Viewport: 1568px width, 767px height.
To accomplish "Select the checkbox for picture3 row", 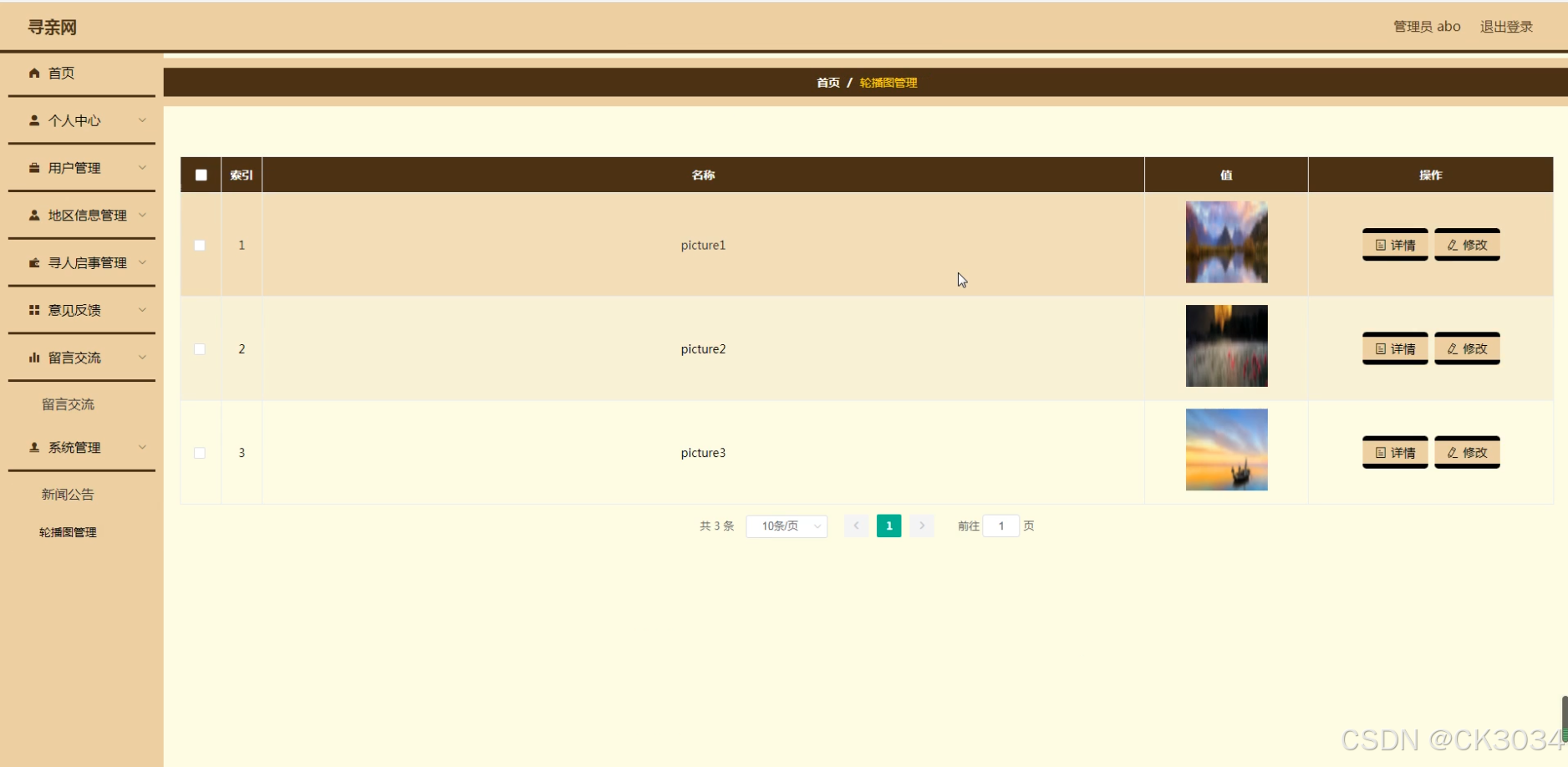I will [x=200, y=453].
